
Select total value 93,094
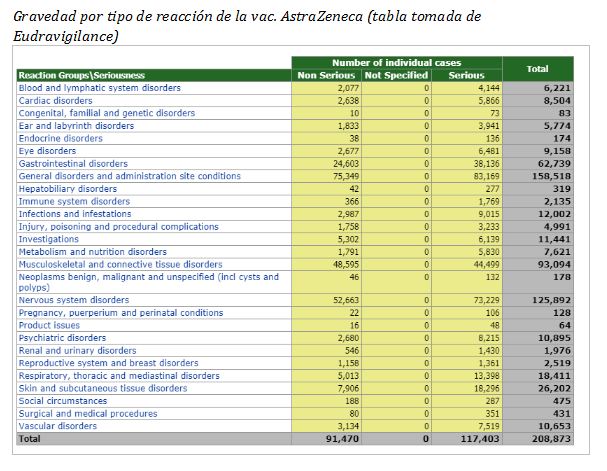point(554,264)
